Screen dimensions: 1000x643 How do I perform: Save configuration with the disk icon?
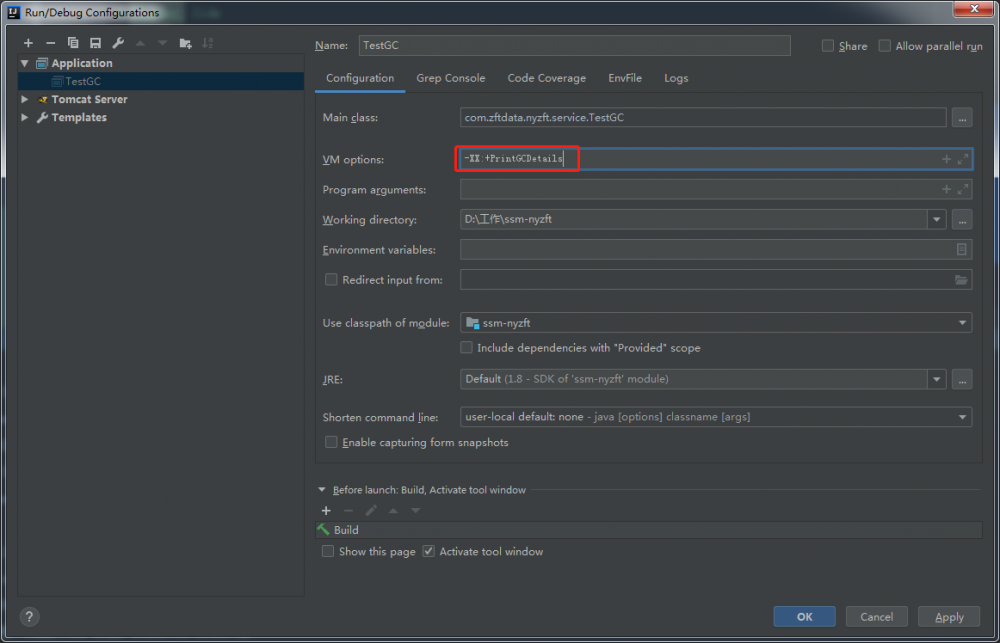point(95,43)
